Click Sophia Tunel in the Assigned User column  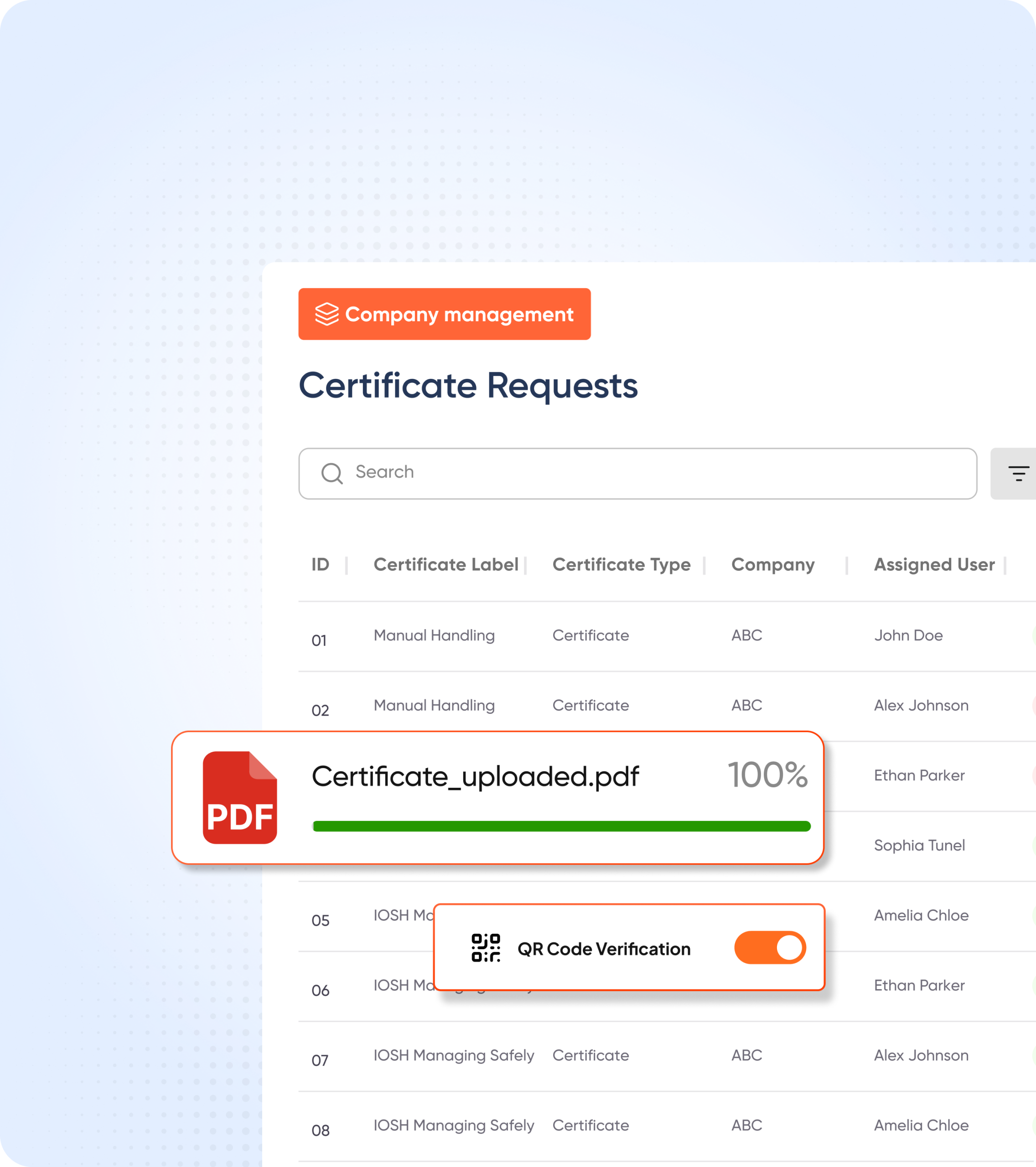pyautogui.click(x=919, y=846)
